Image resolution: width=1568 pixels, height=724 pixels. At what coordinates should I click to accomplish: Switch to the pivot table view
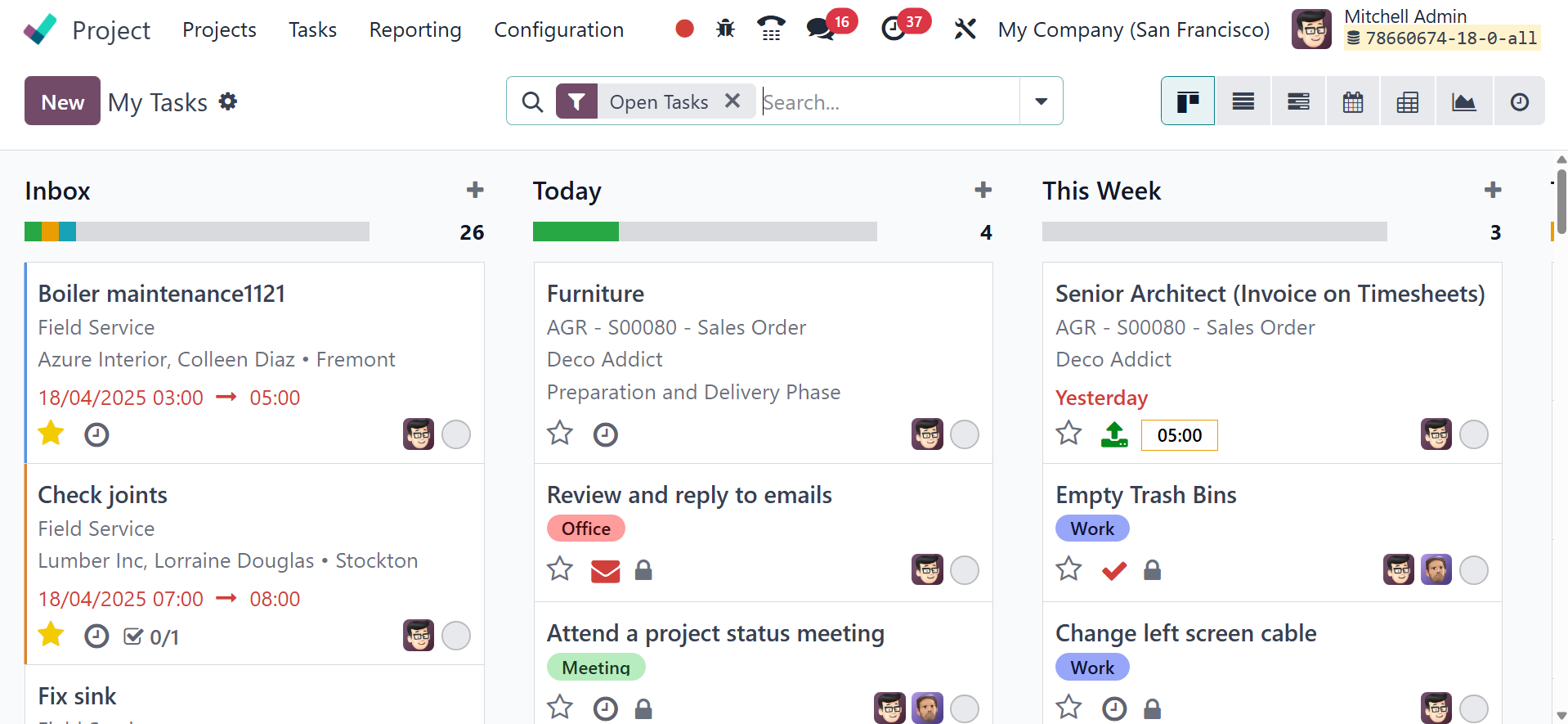click(1407, 101)
